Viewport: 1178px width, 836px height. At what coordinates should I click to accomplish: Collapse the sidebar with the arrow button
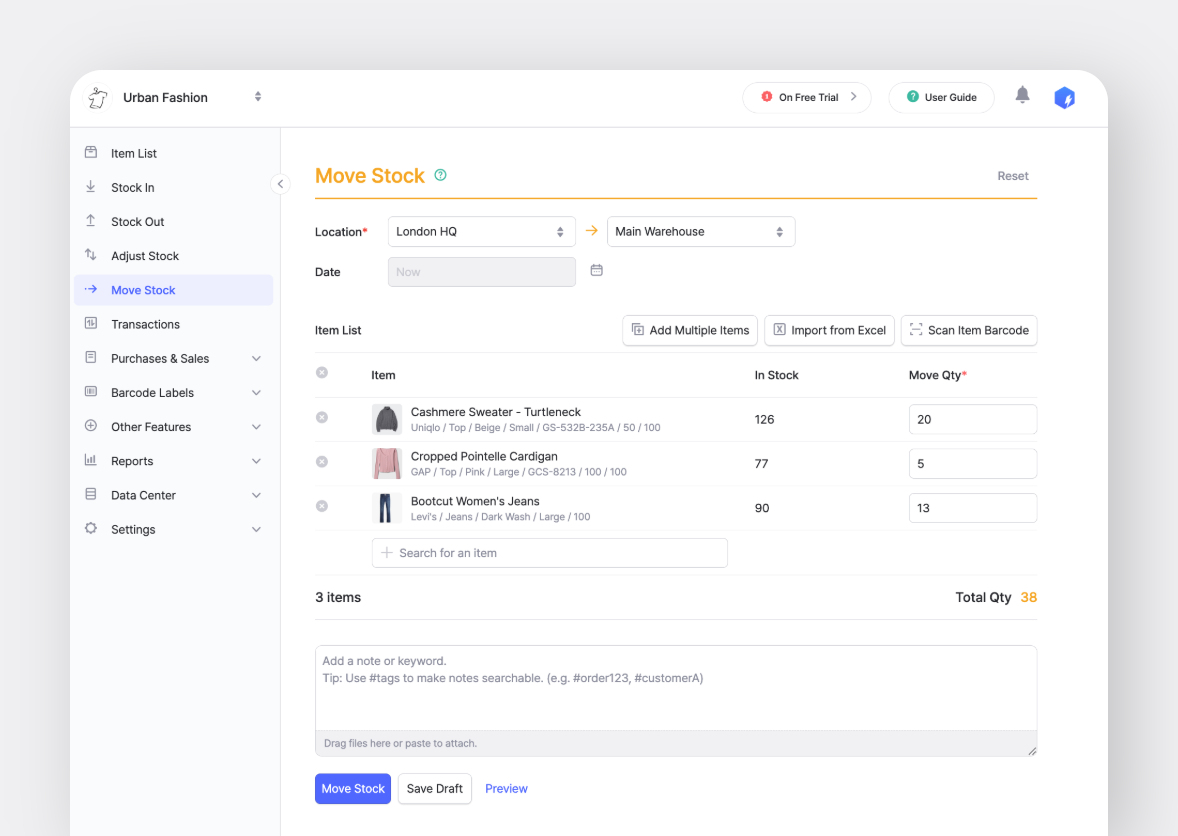[280, 184]
